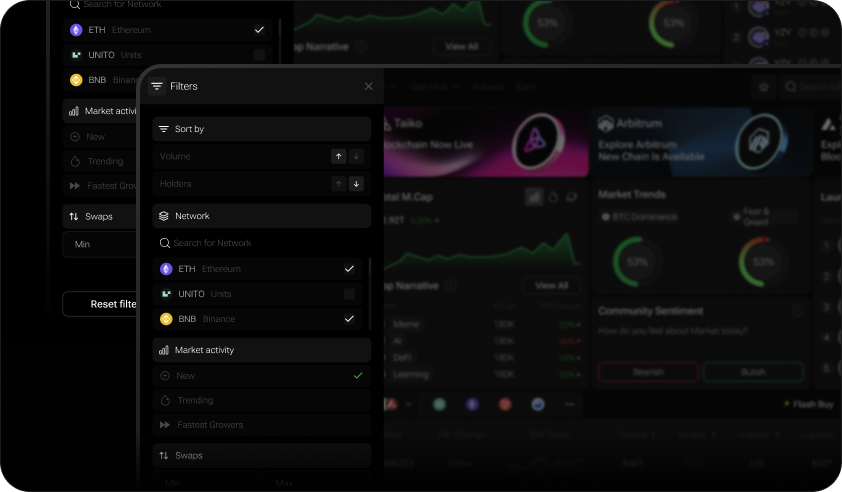842x492 pixels.
Task: Collapse the Network section in the Filters panel
Action: 261,216
